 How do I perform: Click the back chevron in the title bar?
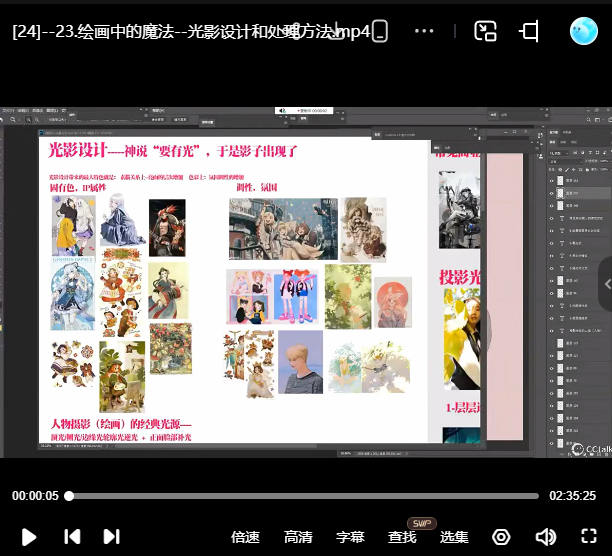click(x=379, y=31)
